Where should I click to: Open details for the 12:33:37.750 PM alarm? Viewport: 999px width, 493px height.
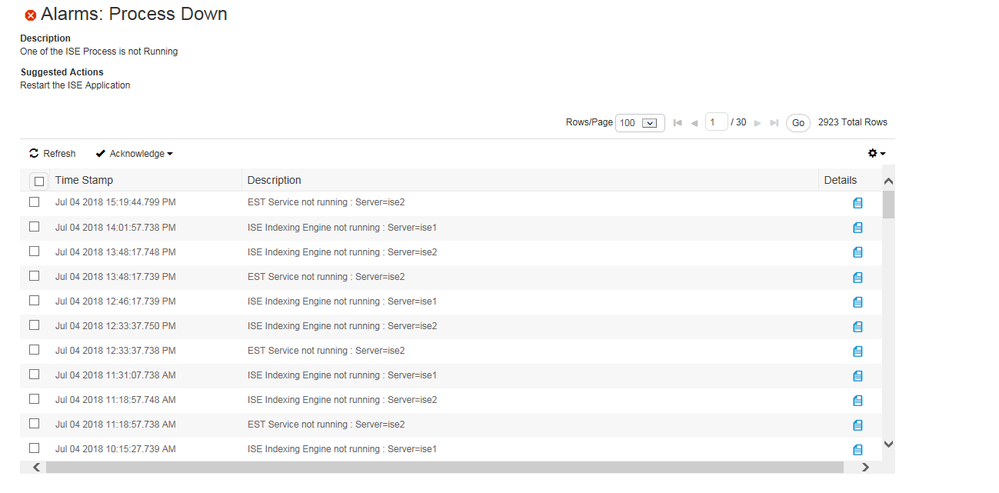click(858, 326)
